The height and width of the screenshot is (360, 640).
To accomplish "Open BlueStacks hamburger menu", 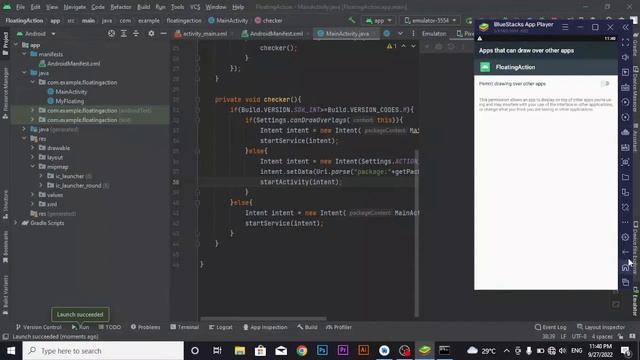I will [x=565, y=27].
